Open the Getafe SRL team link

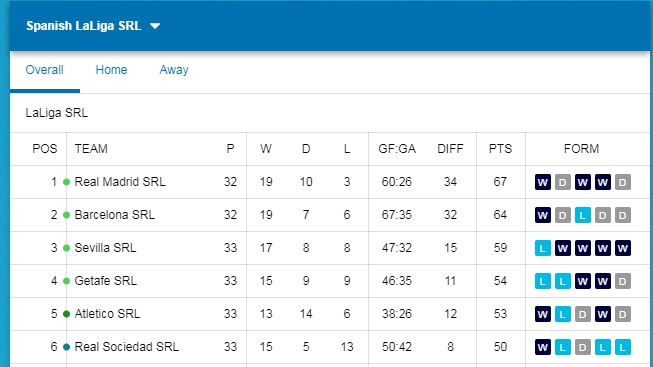click(x=106, y=280)
